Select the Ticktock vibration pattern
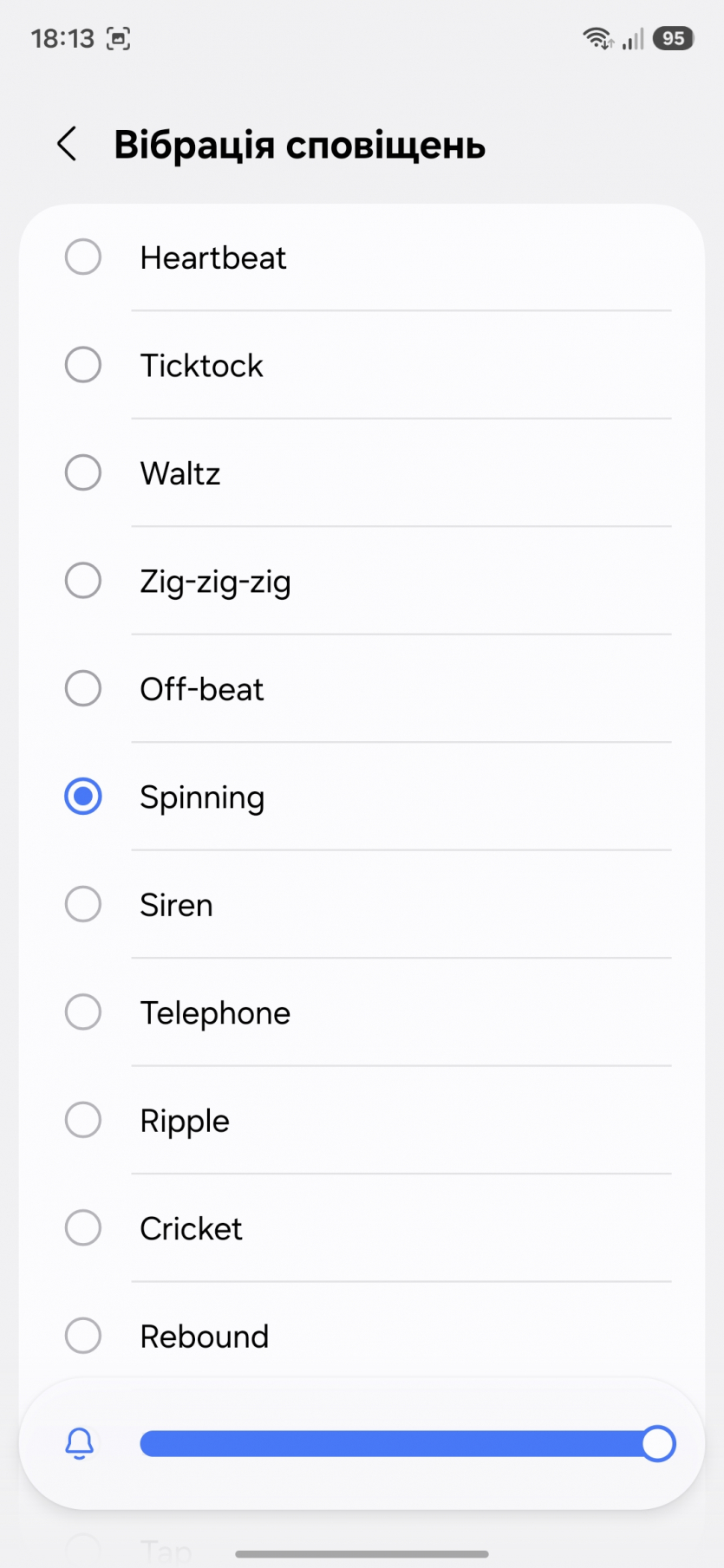 pos(83,365)
